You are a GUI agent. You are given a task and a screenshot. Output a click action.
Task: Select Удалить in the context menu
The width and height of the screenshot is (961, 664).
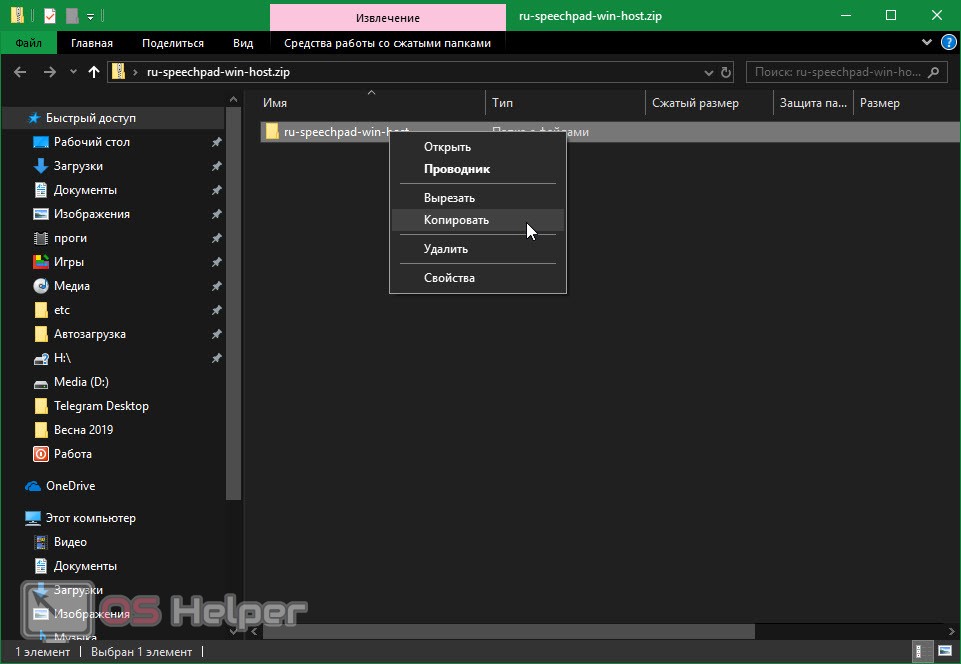[x=446, y=249]
